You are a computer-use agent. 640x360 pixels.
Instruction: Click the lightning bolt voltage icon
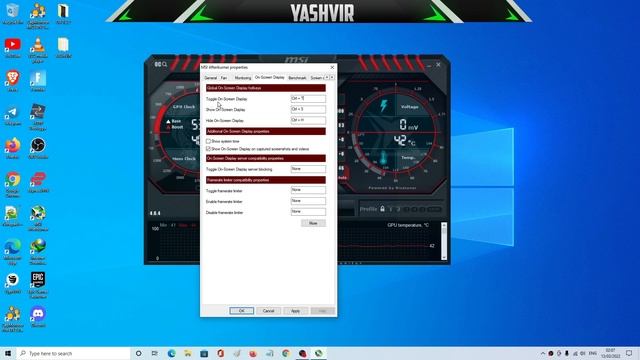point(384,106)
